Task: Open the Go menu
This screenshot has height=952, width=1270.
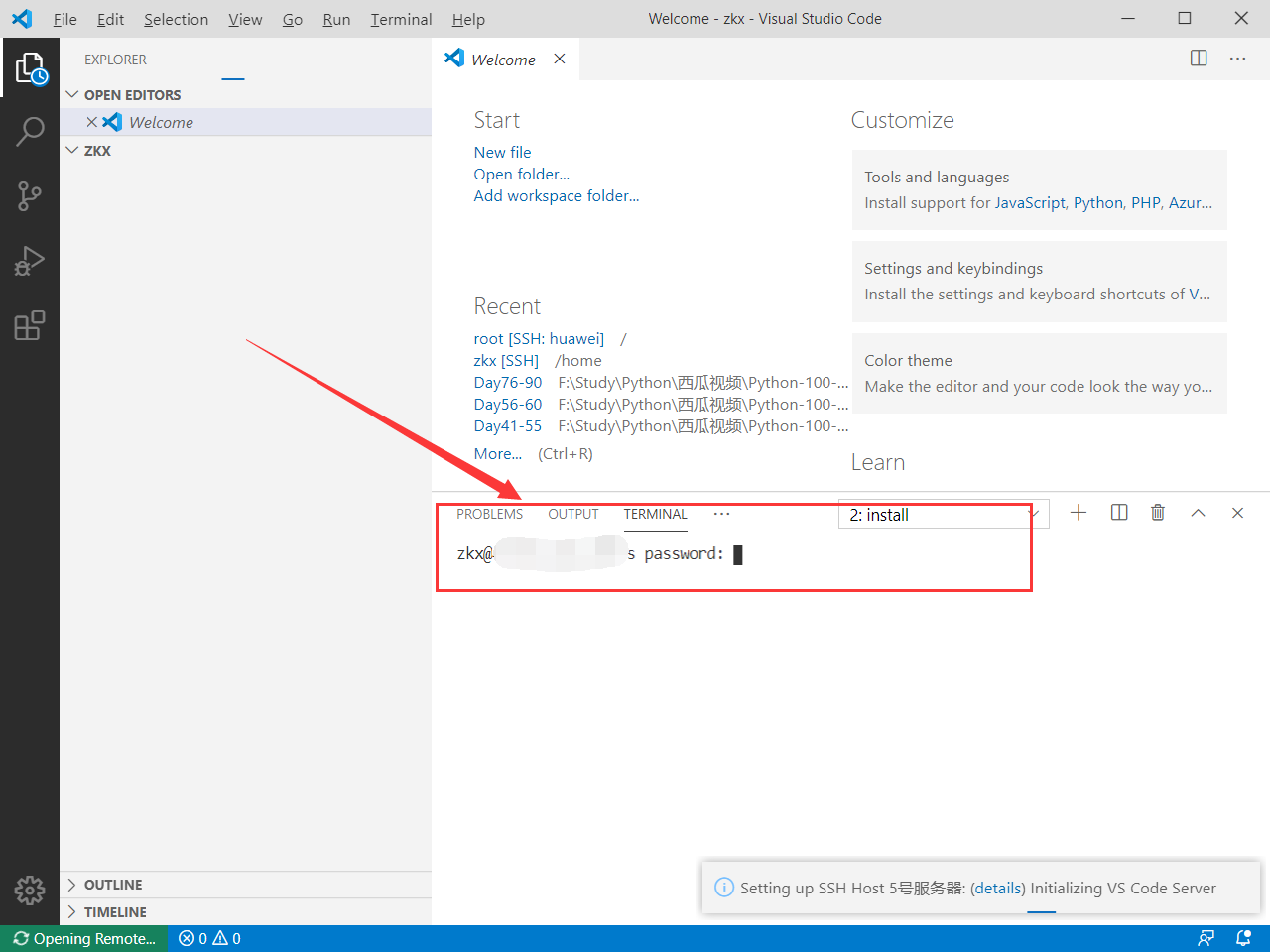Action: click(x=293, y=19)
